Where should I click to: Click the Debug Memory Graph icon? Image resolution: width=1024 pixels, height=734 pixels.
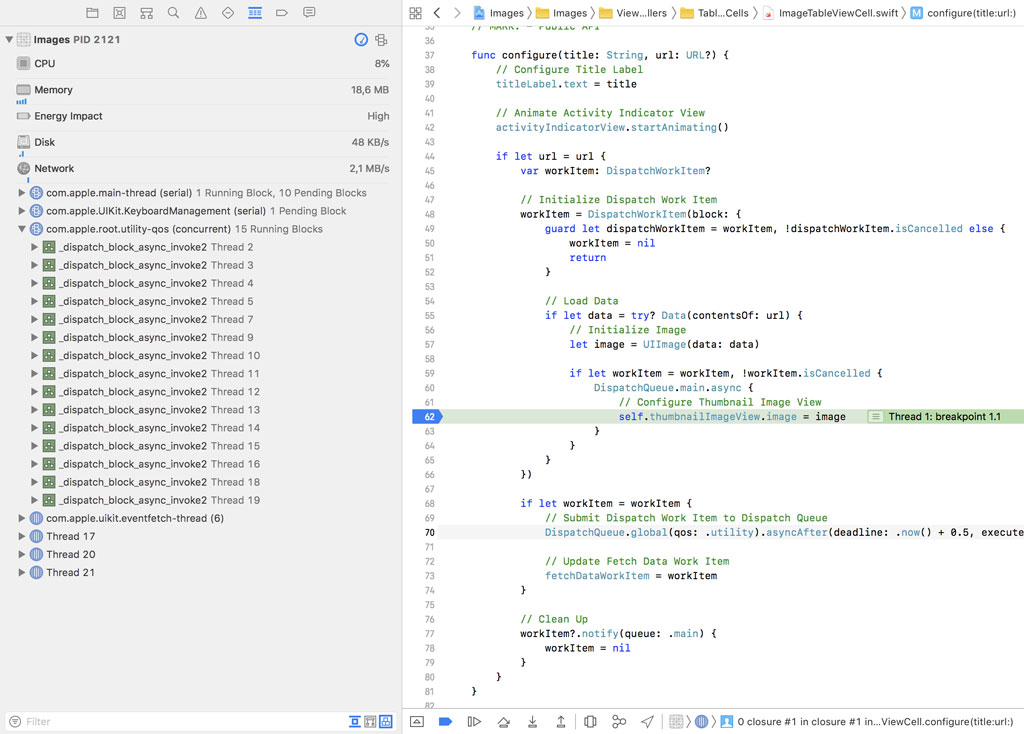tap(620, 721)
